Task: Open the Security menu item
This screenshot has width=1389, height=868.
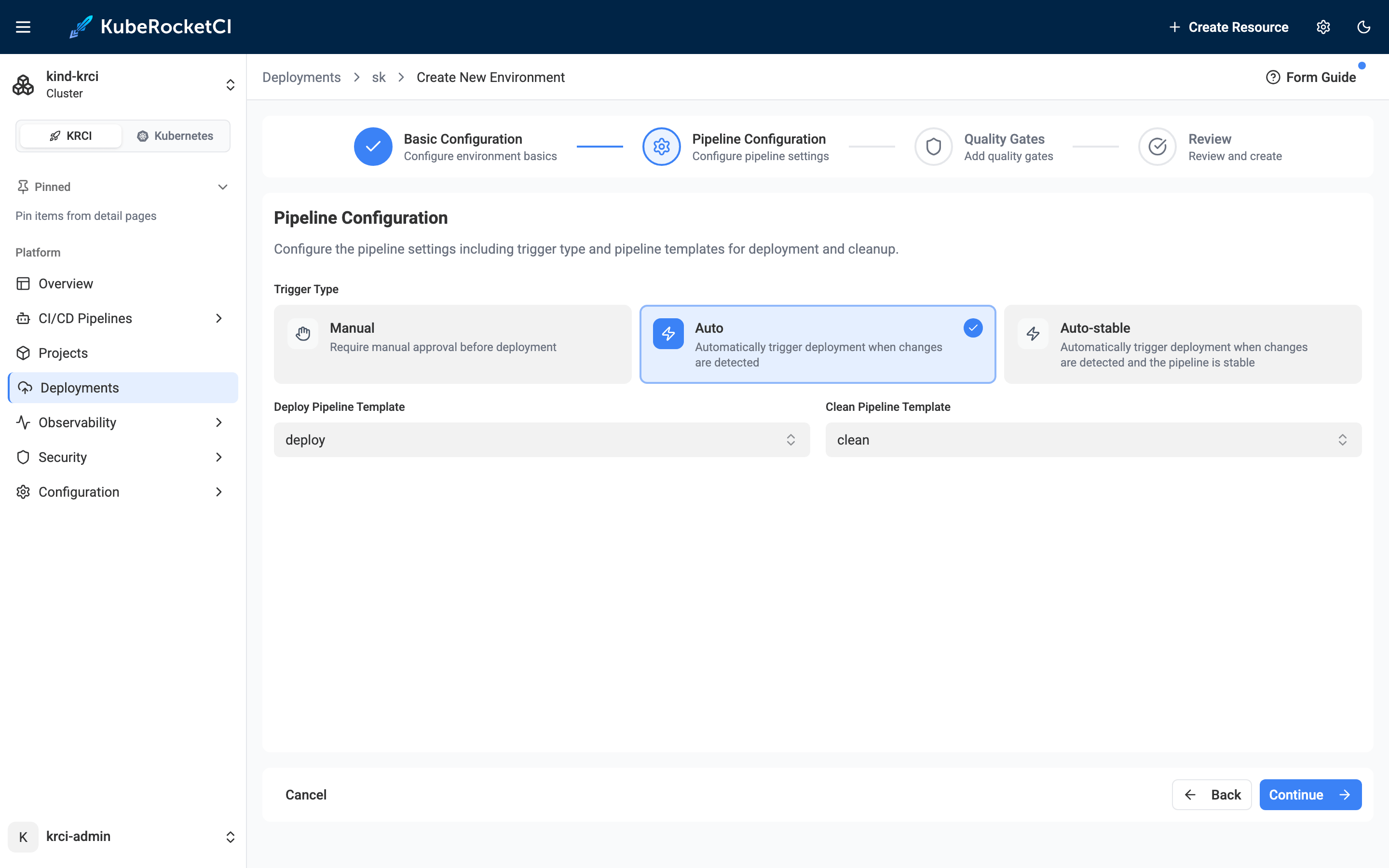Action: click(x=123, y=458)
